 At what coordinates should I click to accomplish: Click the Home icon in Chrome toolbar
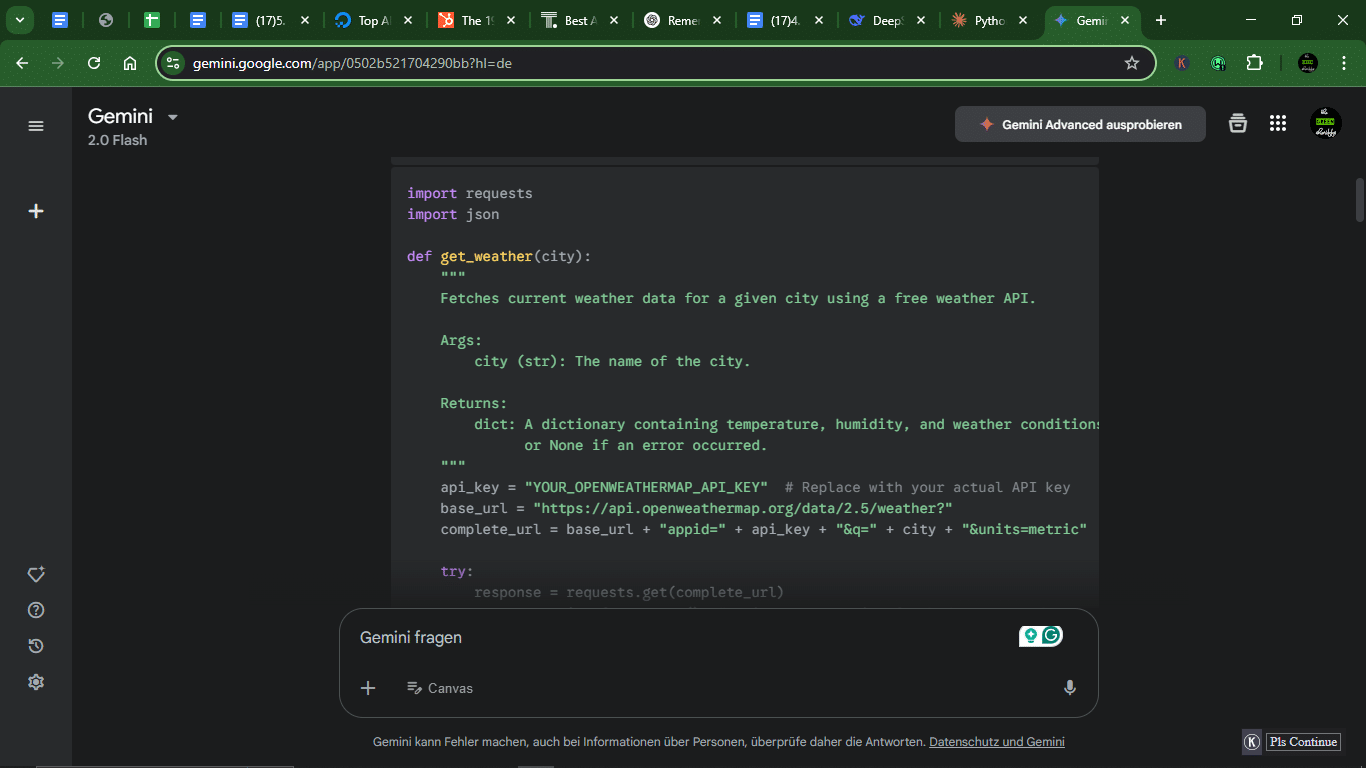pos(130,63)
